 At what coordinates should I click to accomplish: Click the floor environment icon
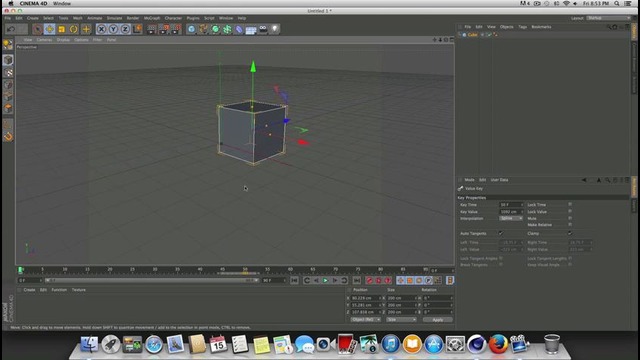[x=251, y=29]
